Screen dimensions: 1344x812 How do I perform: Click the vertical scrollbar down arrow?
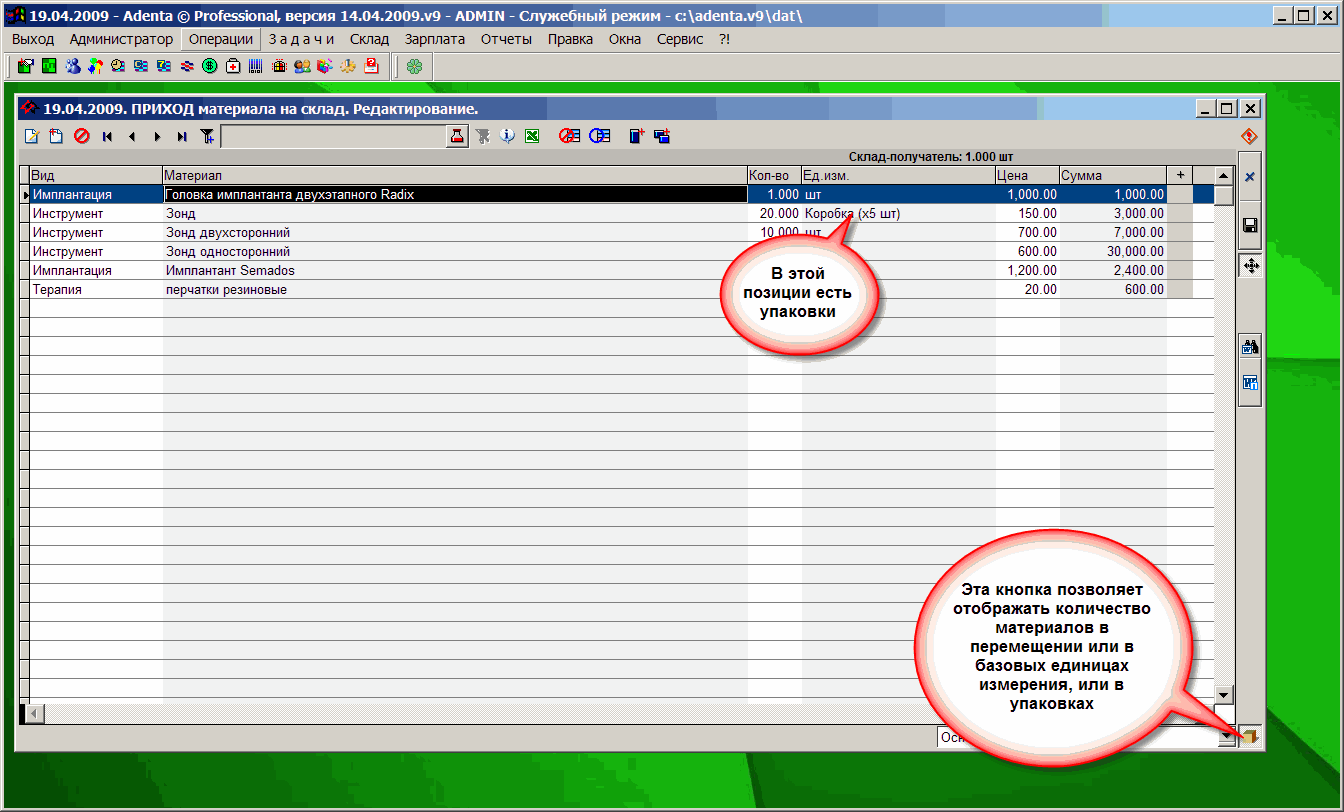pyautogui.click(x=1222, y=694)
